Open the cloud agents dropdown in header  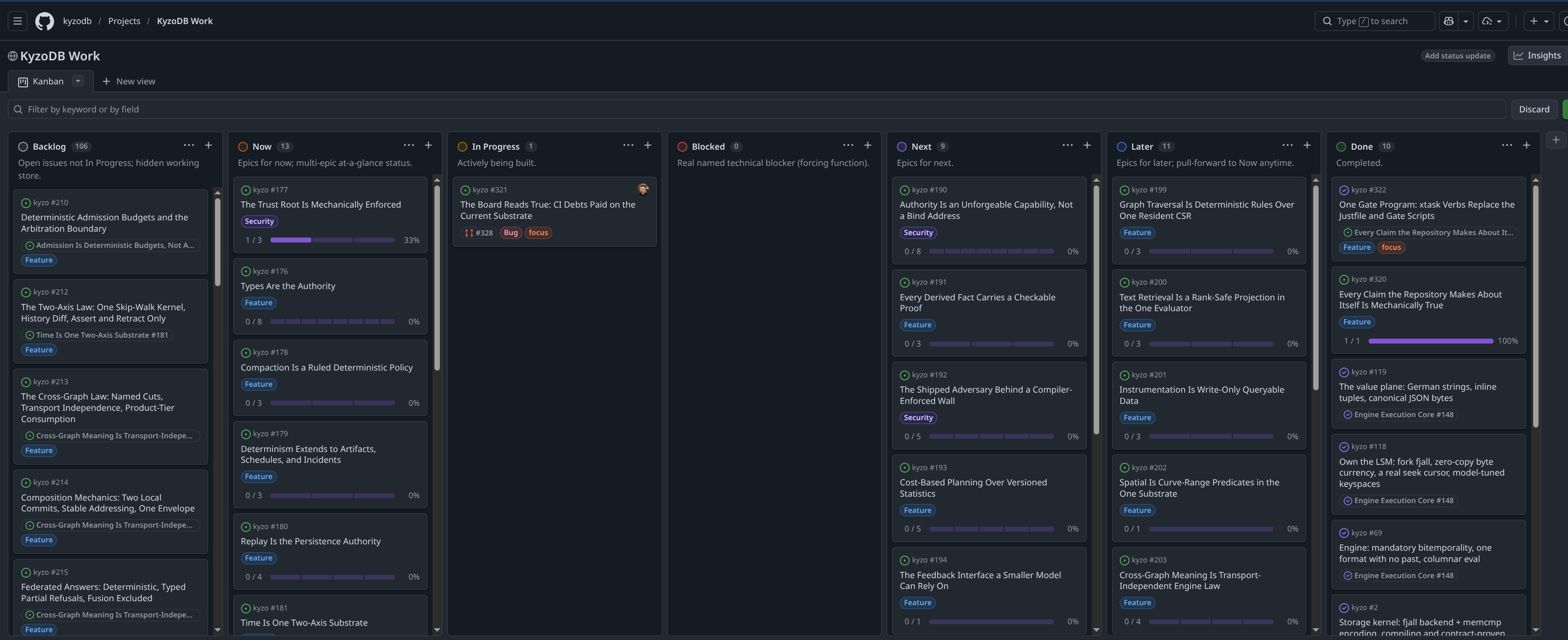pyautogui.click(x=1492, y=21)
